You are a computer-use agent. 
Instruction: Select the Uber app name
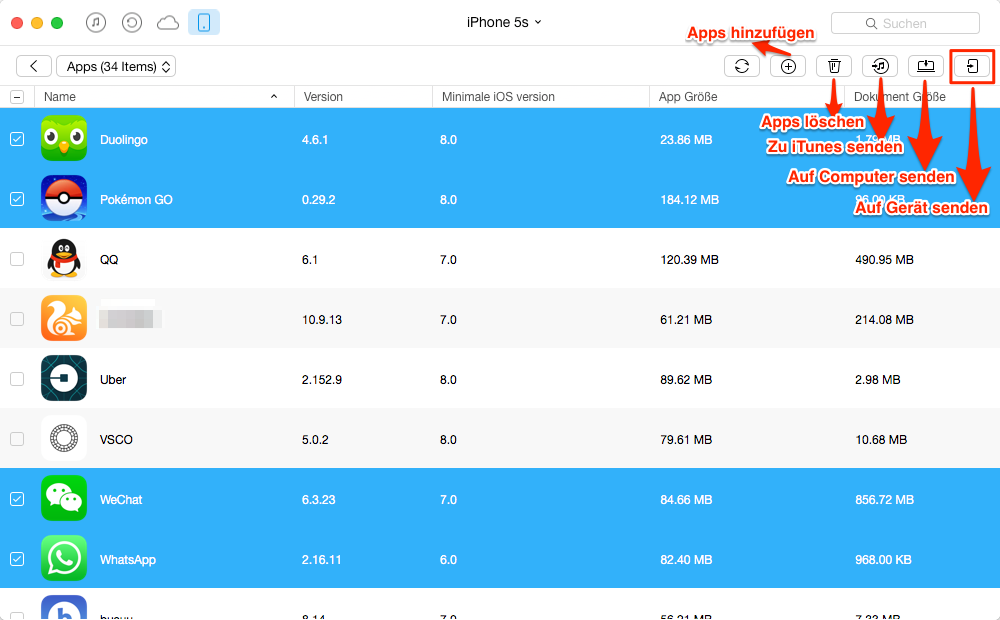pyautogui.click(x=113, y=380)
